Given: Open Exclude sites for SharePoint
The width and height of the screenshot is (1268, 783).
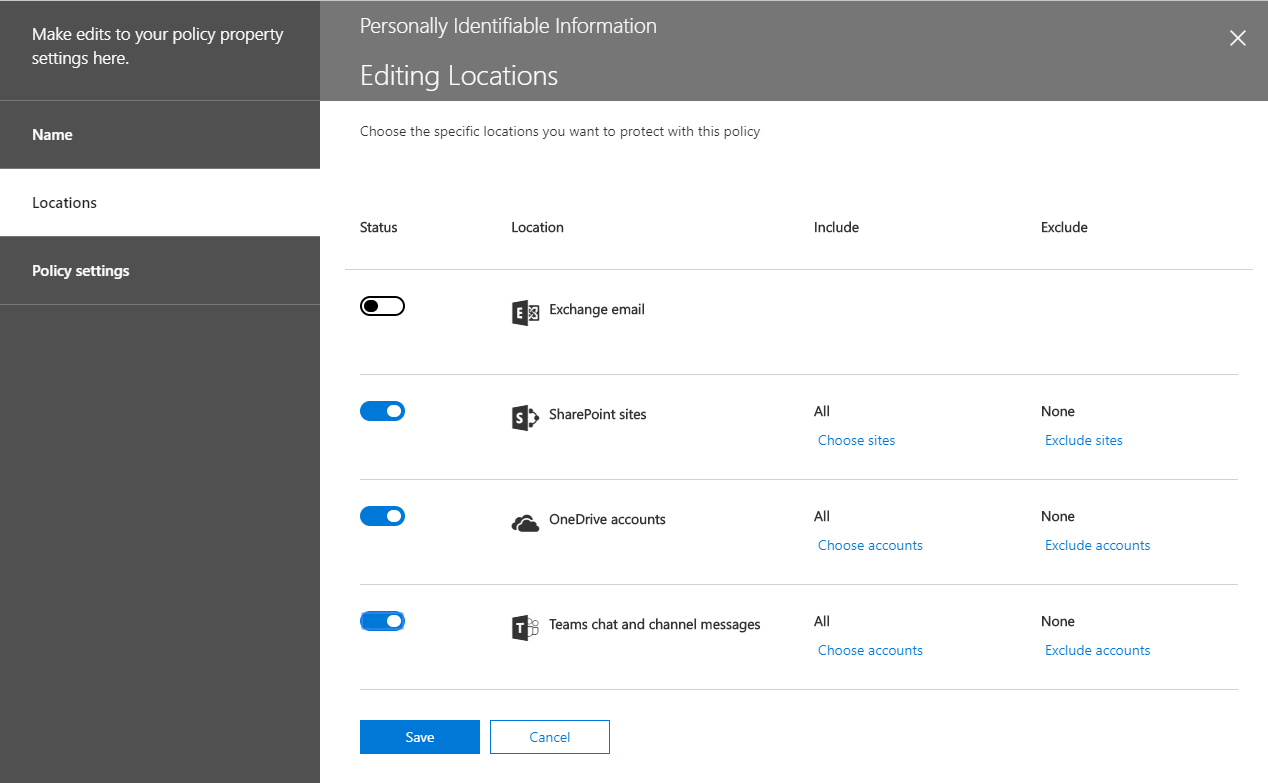Looking at the screenshot, I should [1083, 440].
